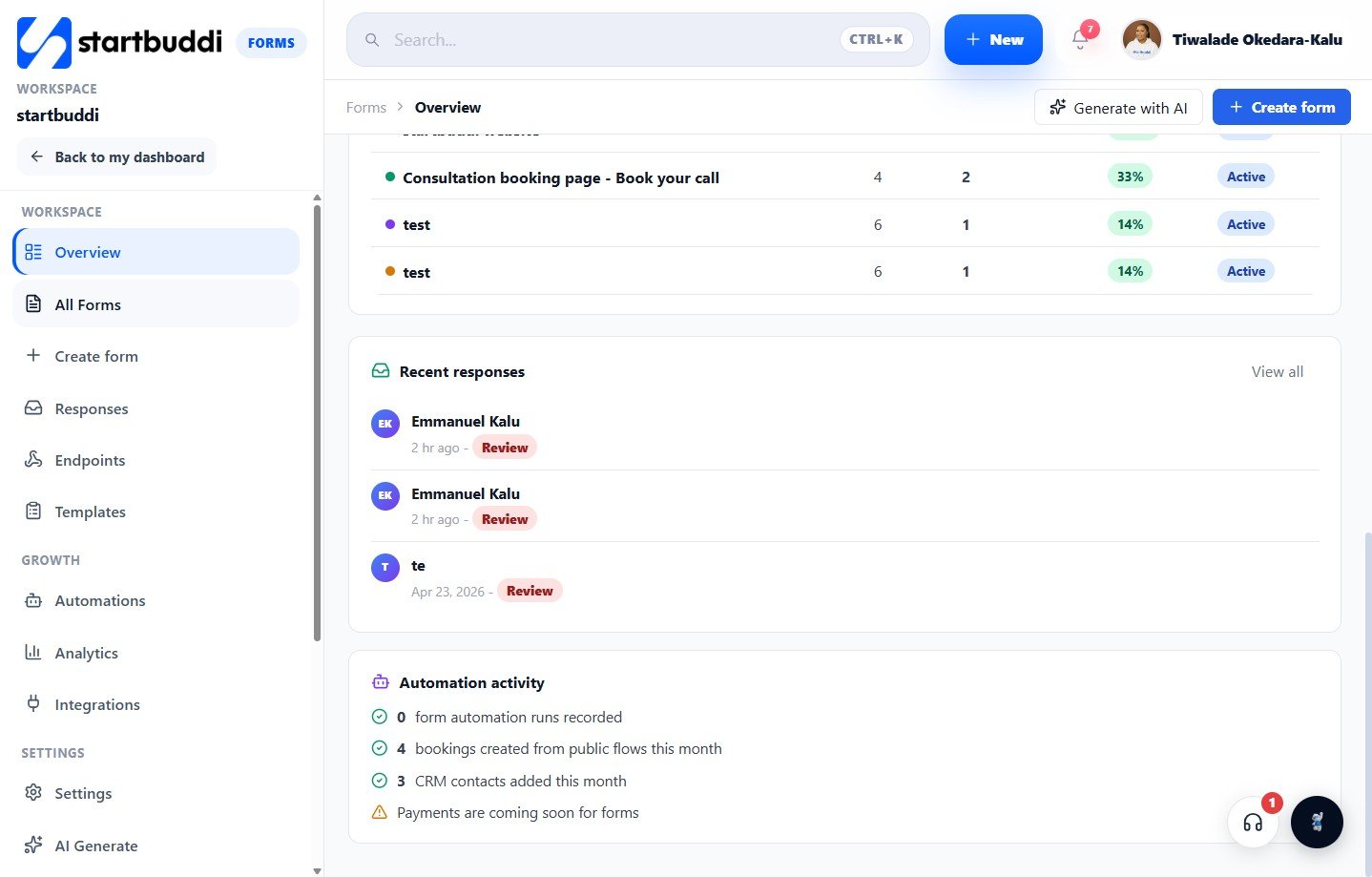Viewport: 1372px width, 877px height.
Task: Click the Settings gear icon
Action: pyautogui.click(x=33, y=792)
